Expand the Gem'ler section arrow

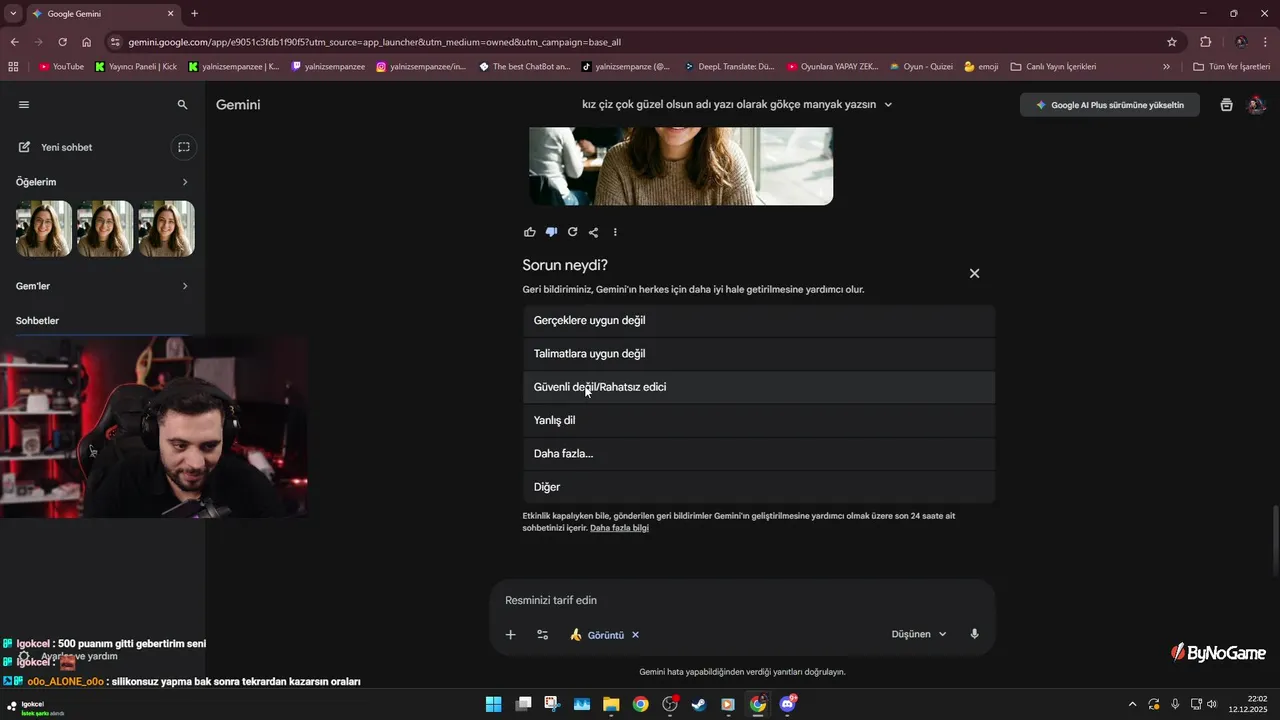[185, 286]
